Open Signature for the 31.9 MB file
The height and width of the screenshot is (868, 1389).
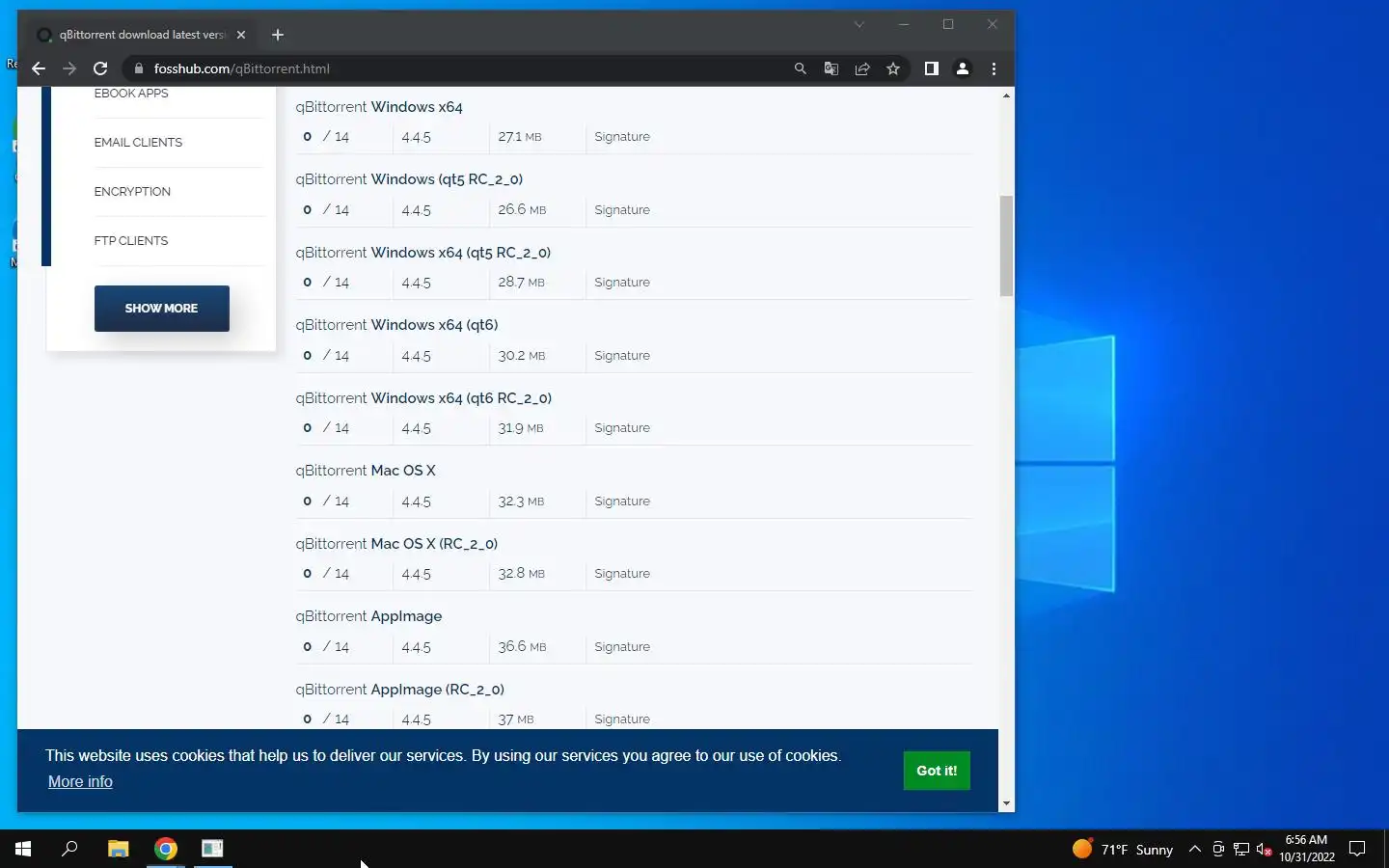622,428
